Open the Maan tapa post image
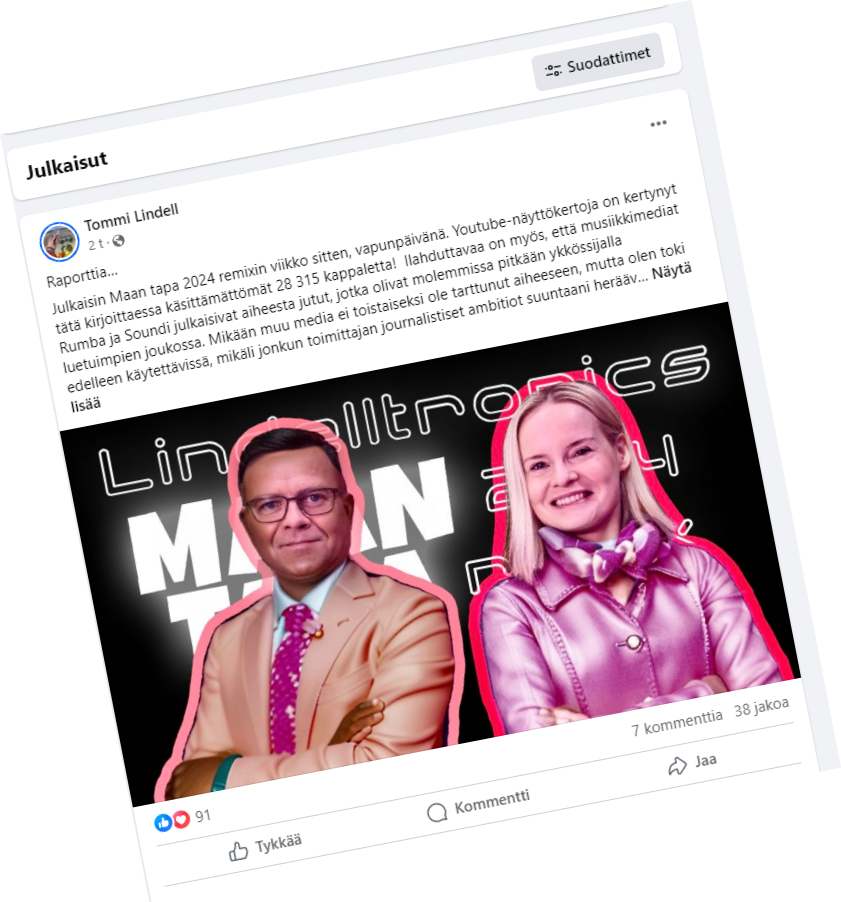Viewport: 841px width, 902px height. coord(429,552)
